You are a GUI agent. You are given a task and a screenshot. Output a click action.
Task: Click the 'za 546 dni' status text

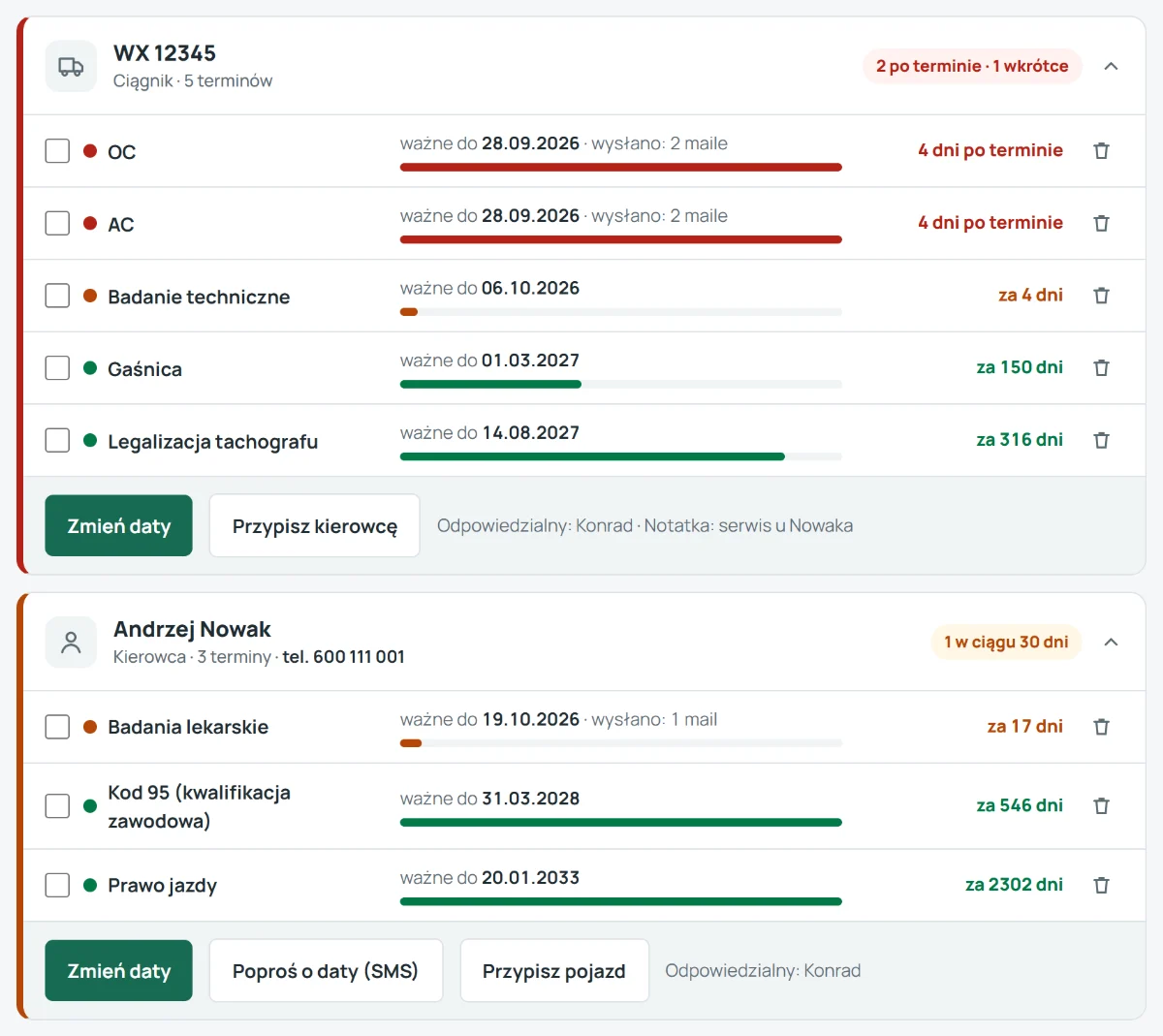(1020, 805)
